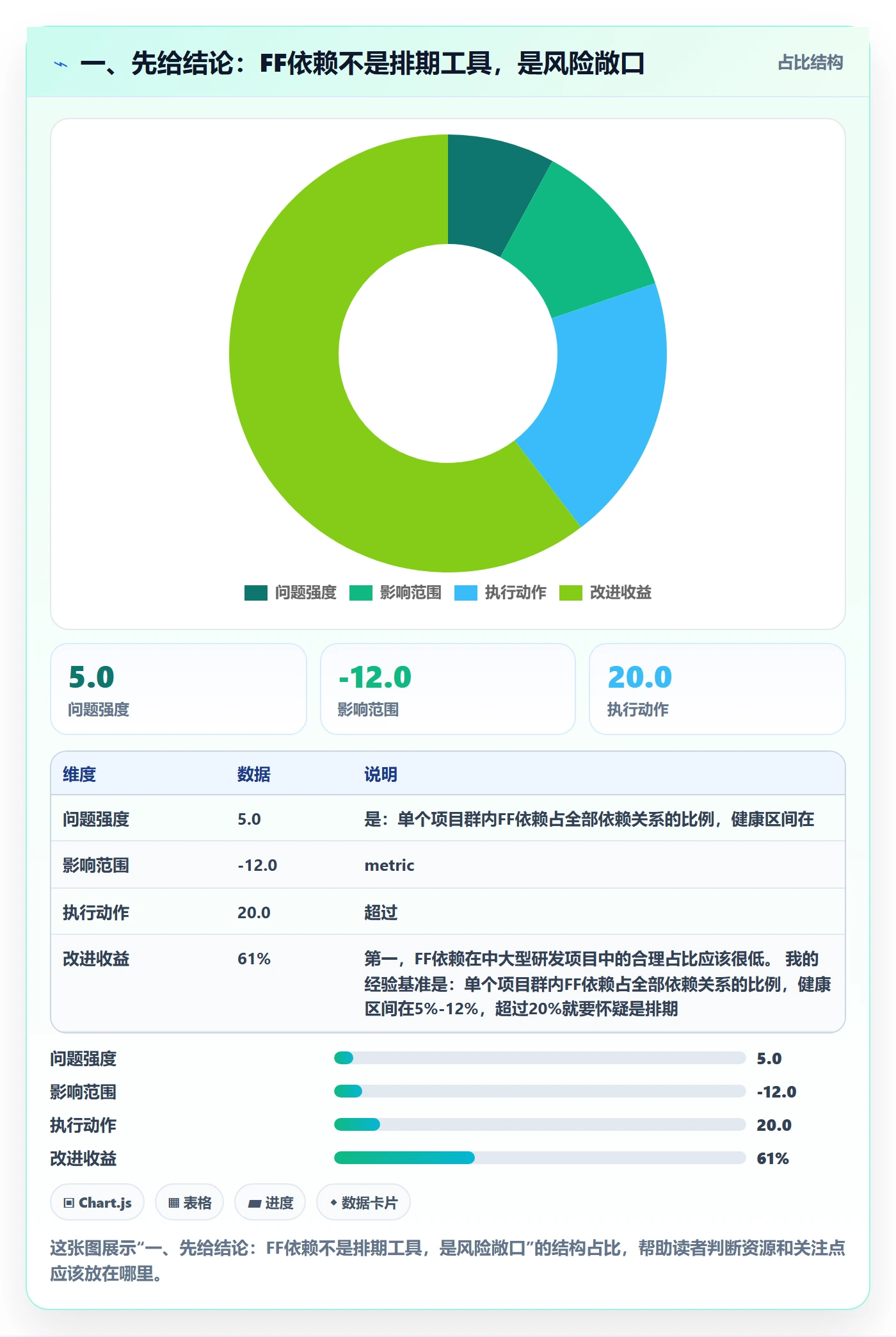Click the 超过 description cell

pyautogui.click(x=381, y=912)
